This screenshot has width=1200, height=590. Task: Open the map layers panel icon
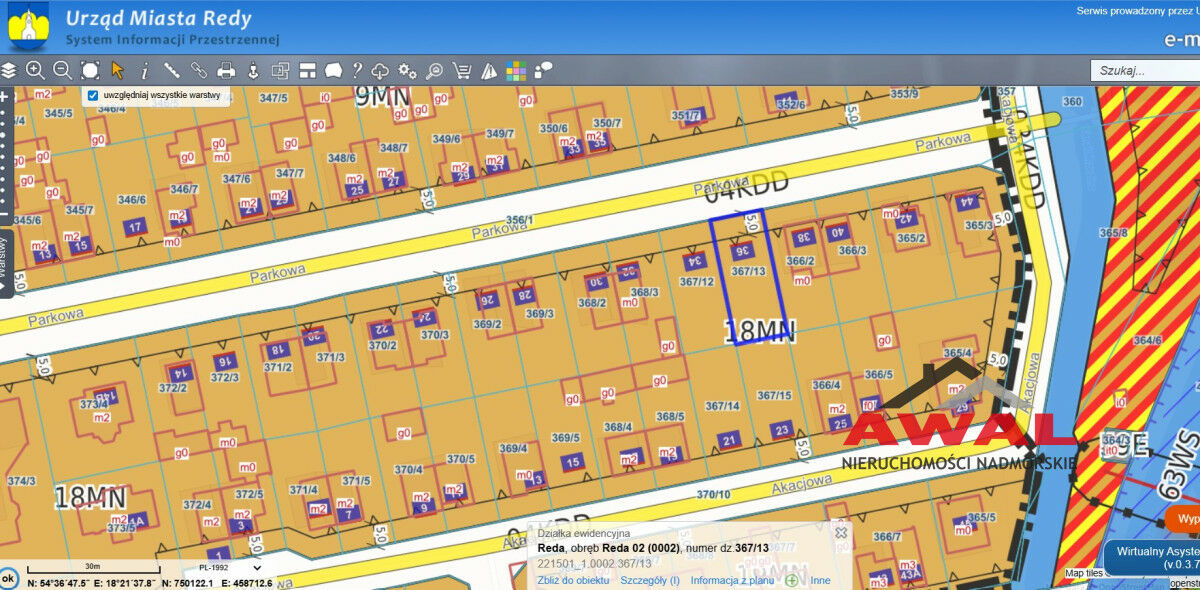point(9,71)
